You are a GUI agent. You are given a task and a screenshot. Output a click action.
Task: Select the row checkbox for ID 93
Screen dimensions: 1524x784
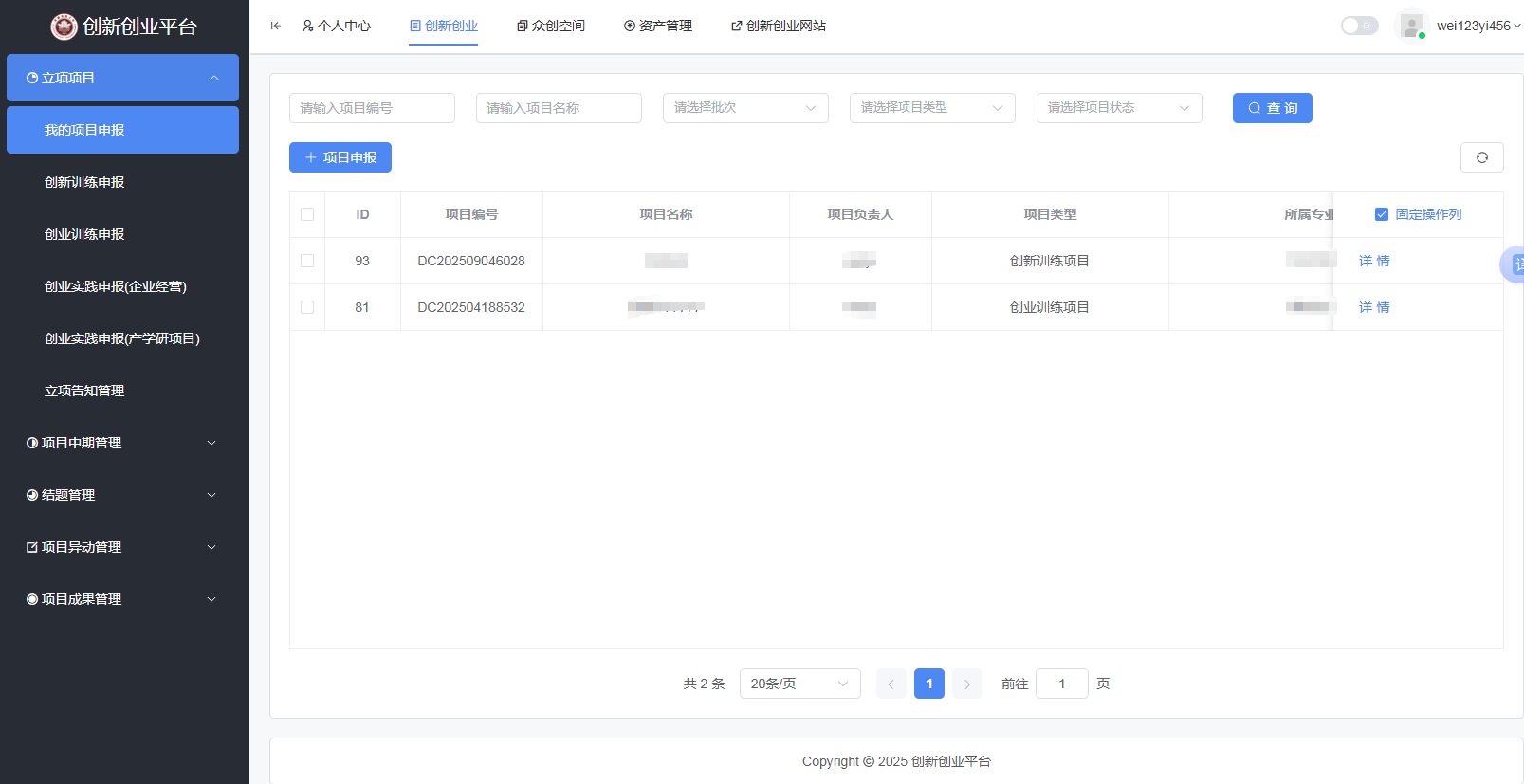(307, 261)
